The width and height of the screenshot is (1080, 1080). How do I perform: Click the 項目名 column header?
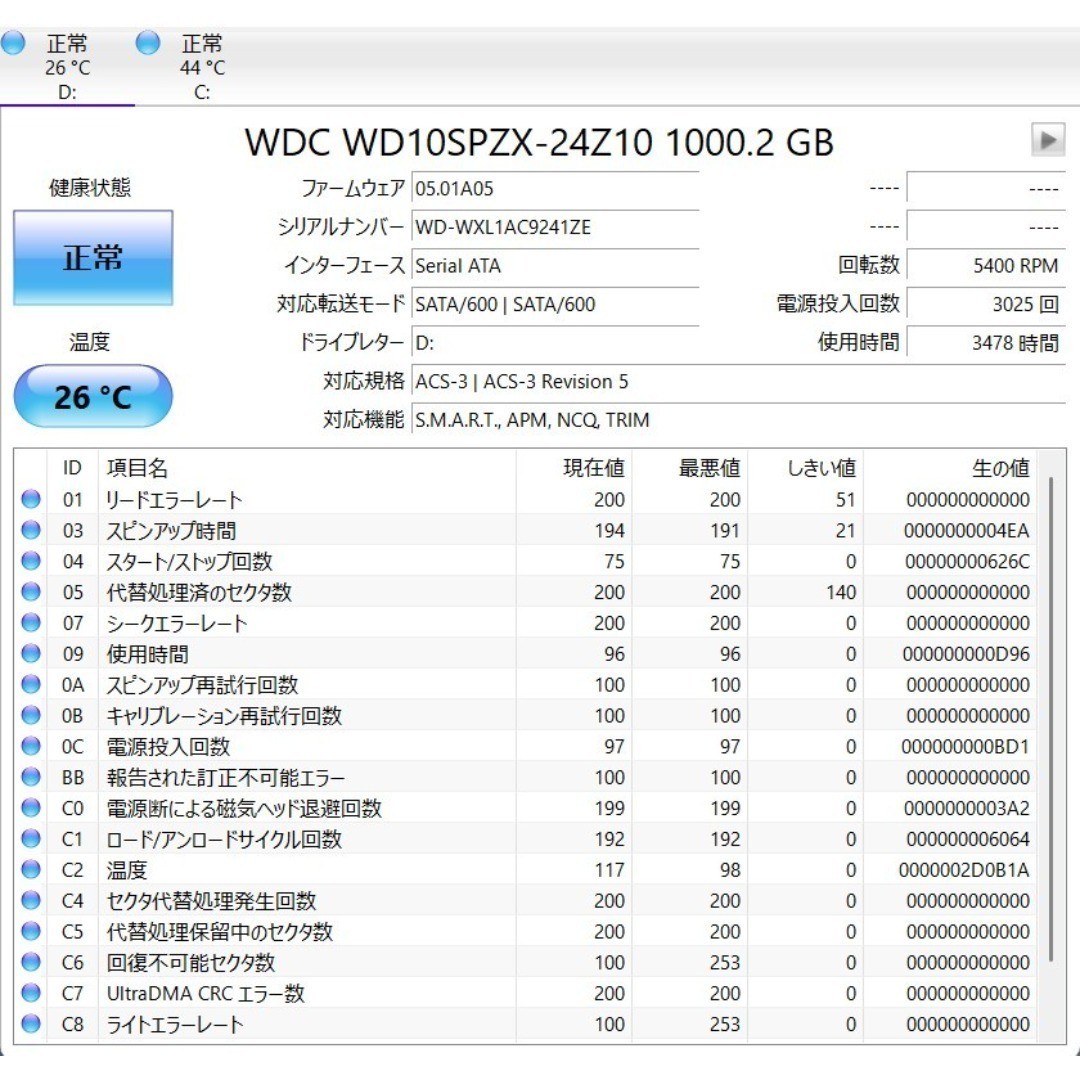tap(307, 468)
